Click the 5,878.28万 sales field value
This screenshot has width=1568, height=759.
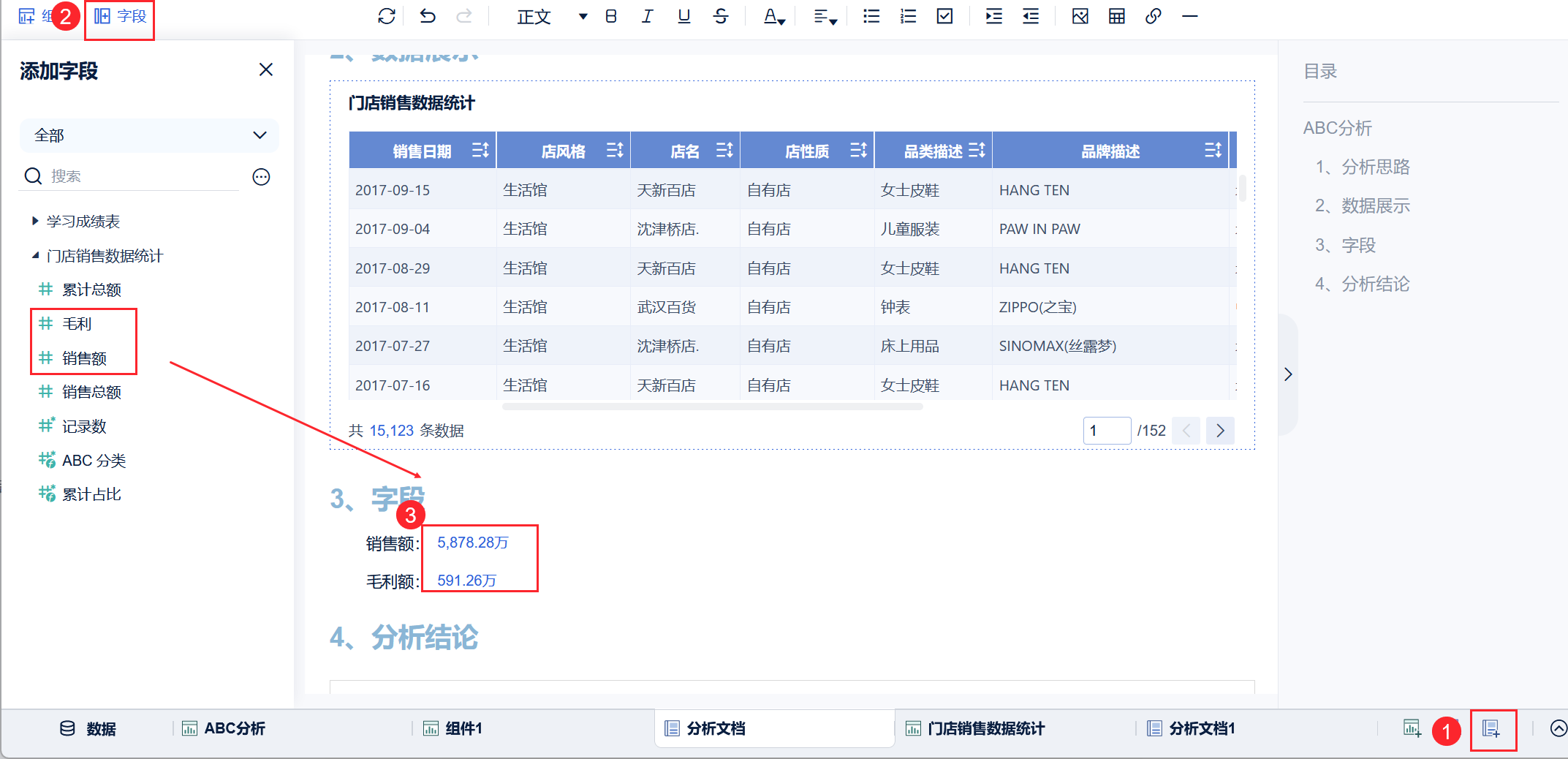[x=473, y=543]
